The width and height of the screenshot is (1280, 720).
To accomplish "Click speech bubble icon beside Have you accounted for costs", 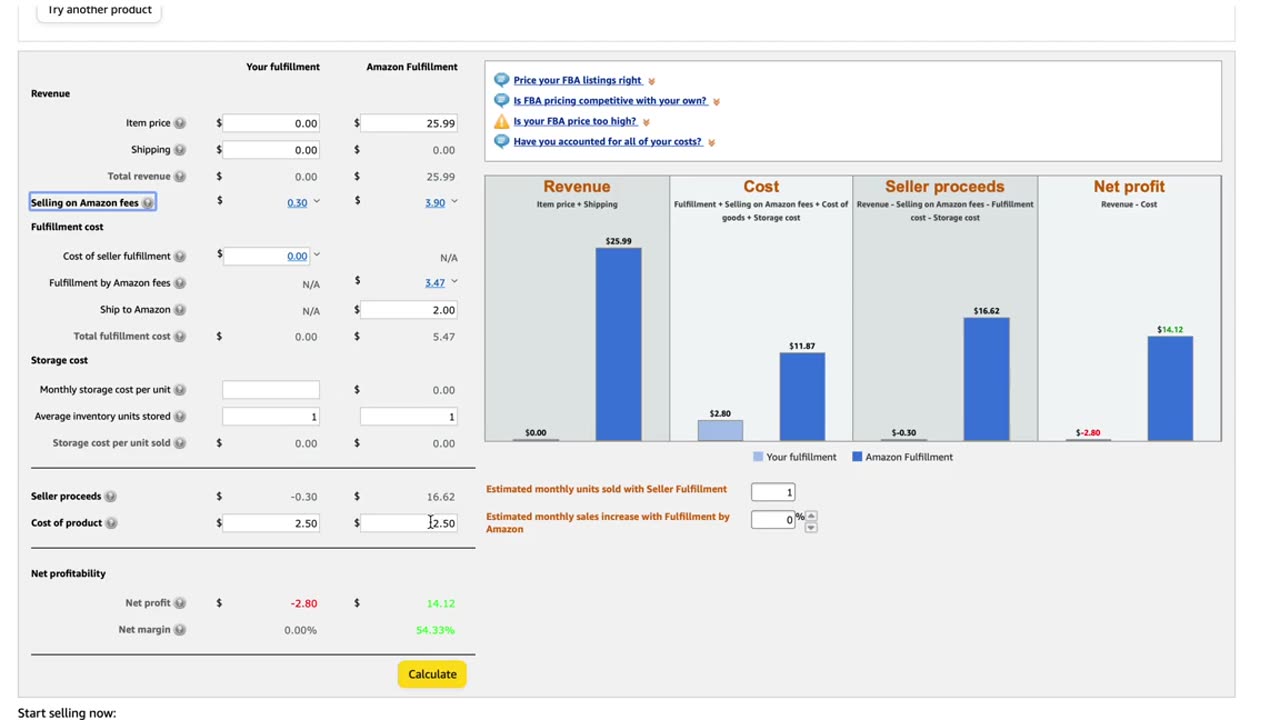I will (502, 141).
